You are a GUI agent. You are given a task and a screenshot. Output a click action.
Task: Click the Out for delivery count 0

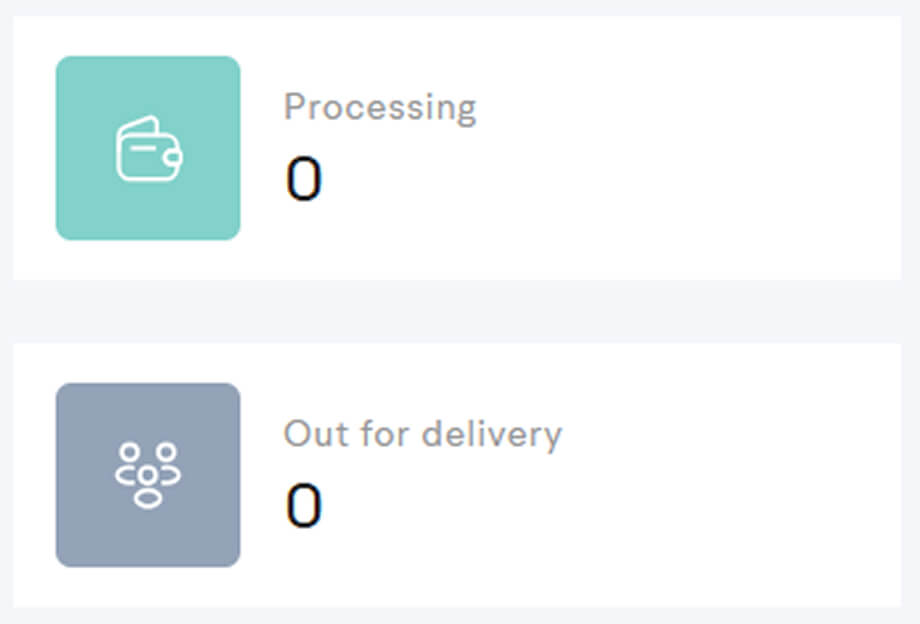coord(304,506)
